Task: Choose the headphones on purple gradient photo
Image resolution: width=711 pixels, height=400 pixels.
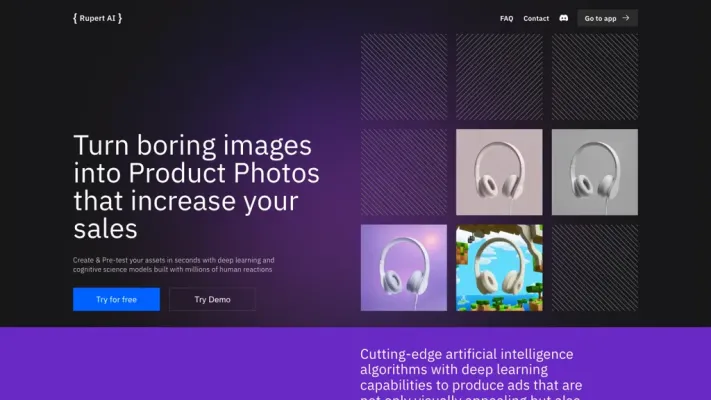Action: click(x=404, y=267)
